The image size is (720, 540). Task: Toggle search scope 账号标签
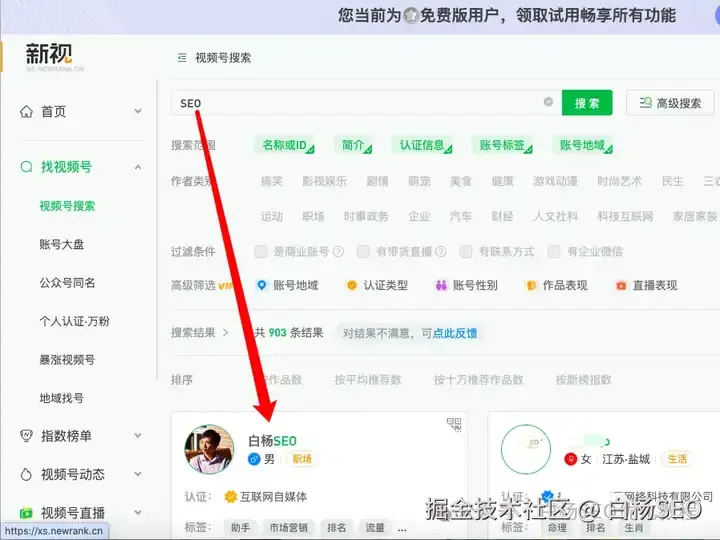pos(502,145)
